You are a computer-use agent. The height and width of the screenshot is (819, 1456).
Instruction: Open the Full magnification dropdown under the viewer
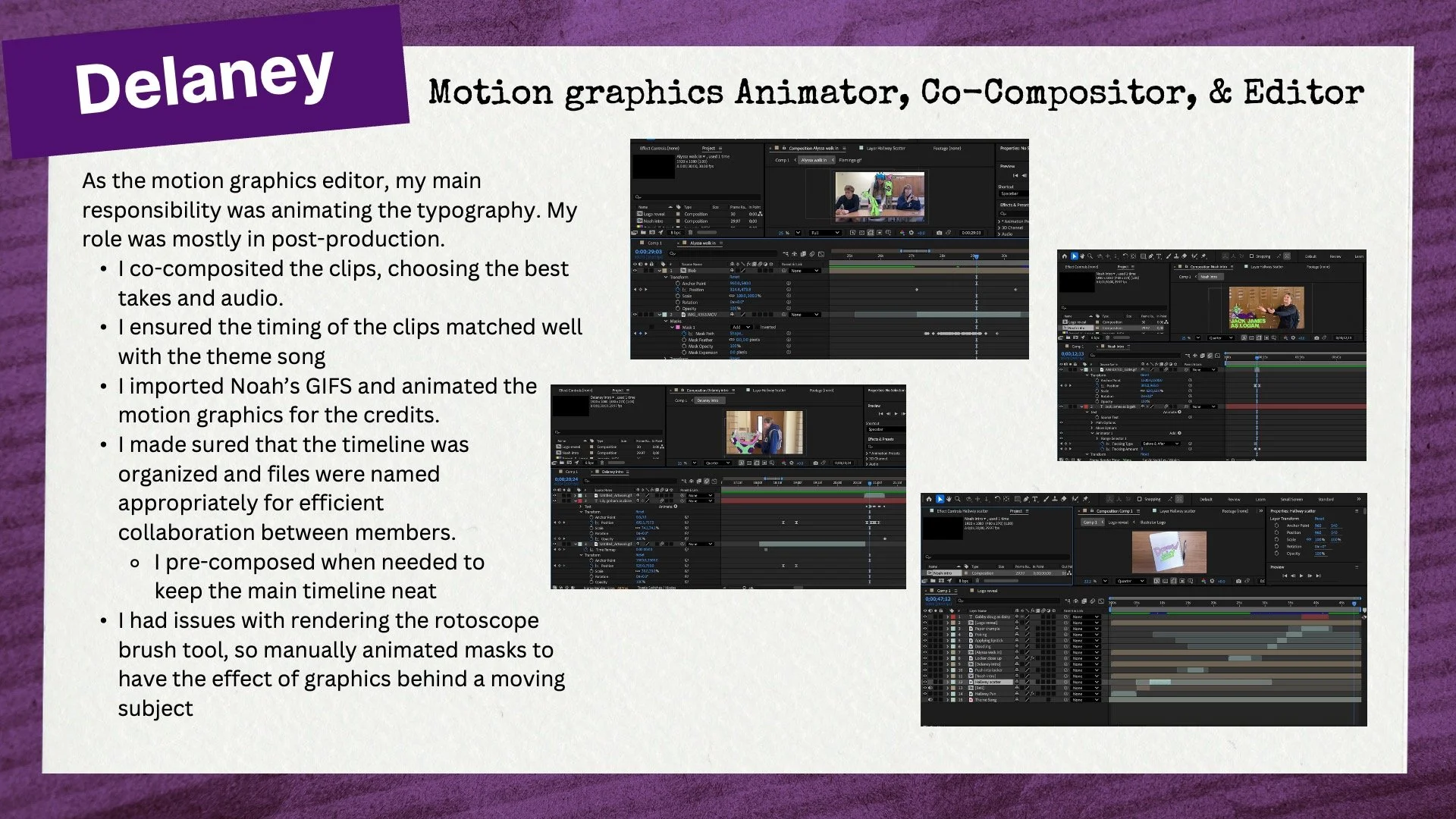click(827, 233)
